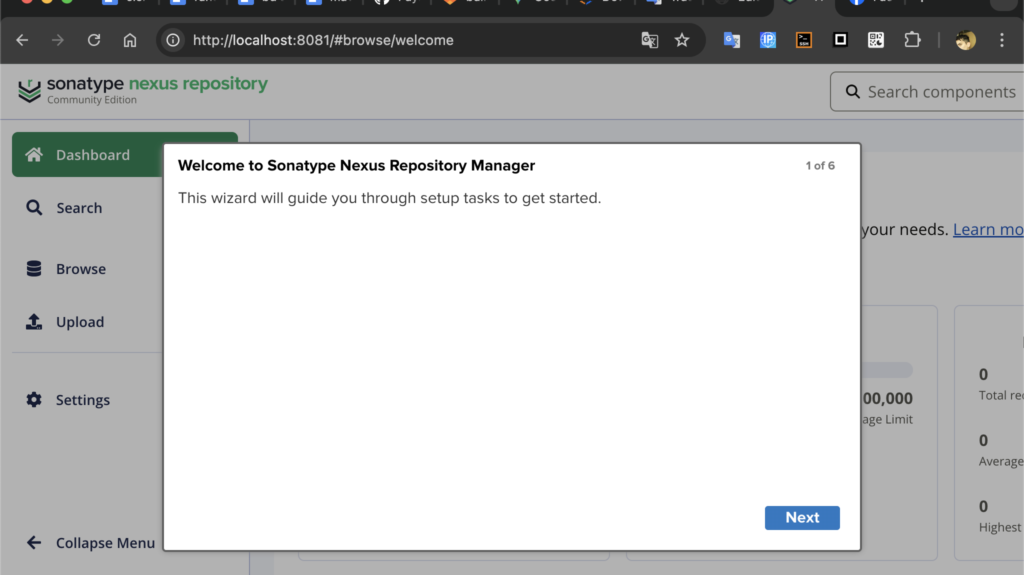This screenshot has height=575, width=1024.
Task: Bookmark this page with star icon
Action: [682, 40]
